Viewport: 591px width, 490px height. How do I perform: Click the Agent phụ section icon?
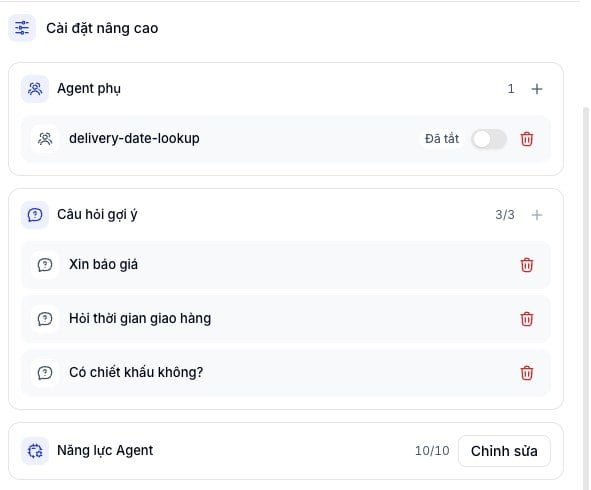[x=35, y=89]
